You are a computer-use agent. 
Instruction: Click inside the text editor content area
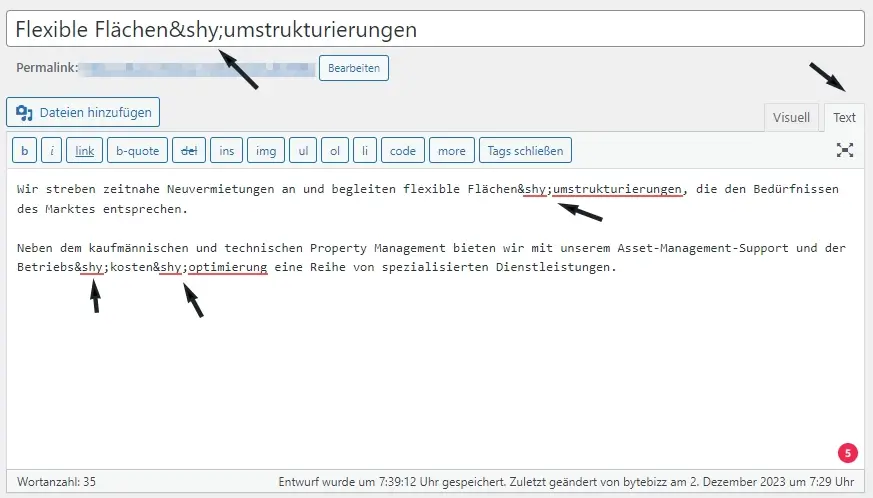[x=435, y=319]
